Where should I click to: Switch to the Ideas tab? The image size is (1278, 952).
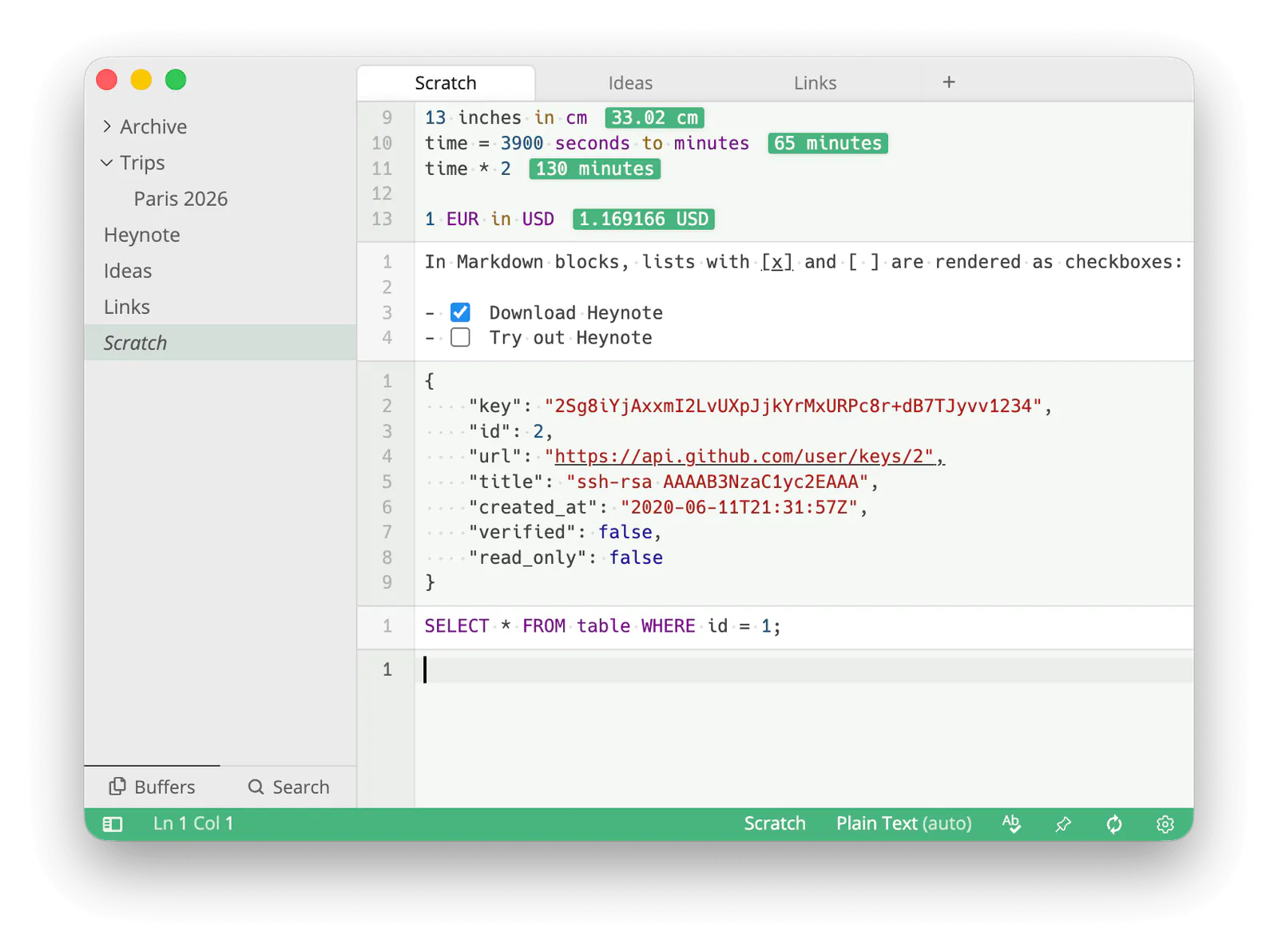click(x=630, y=83)
